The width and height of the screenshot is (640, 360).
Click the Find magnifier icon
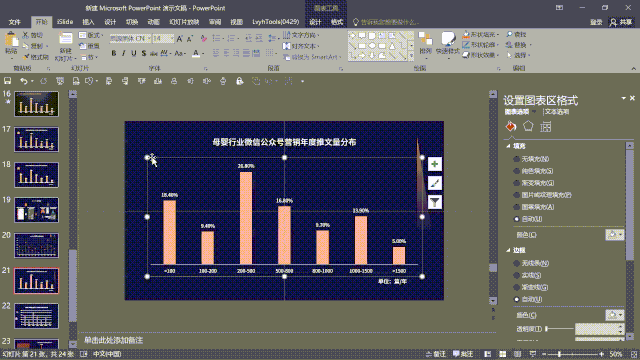coord(509,34)
